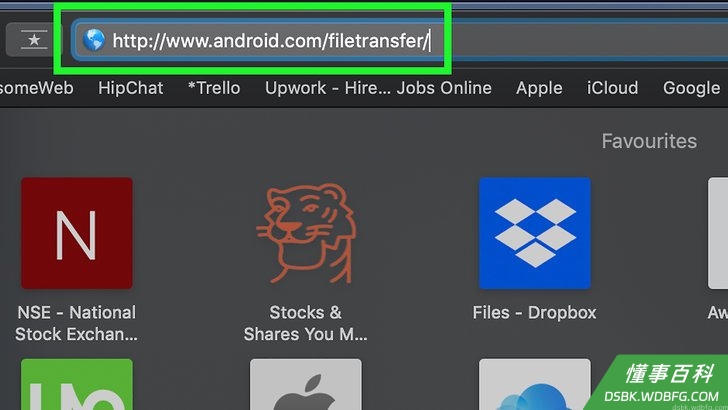Open the partial 'someWeb' bookmark
Screen dimensions: 728x410
37,88
